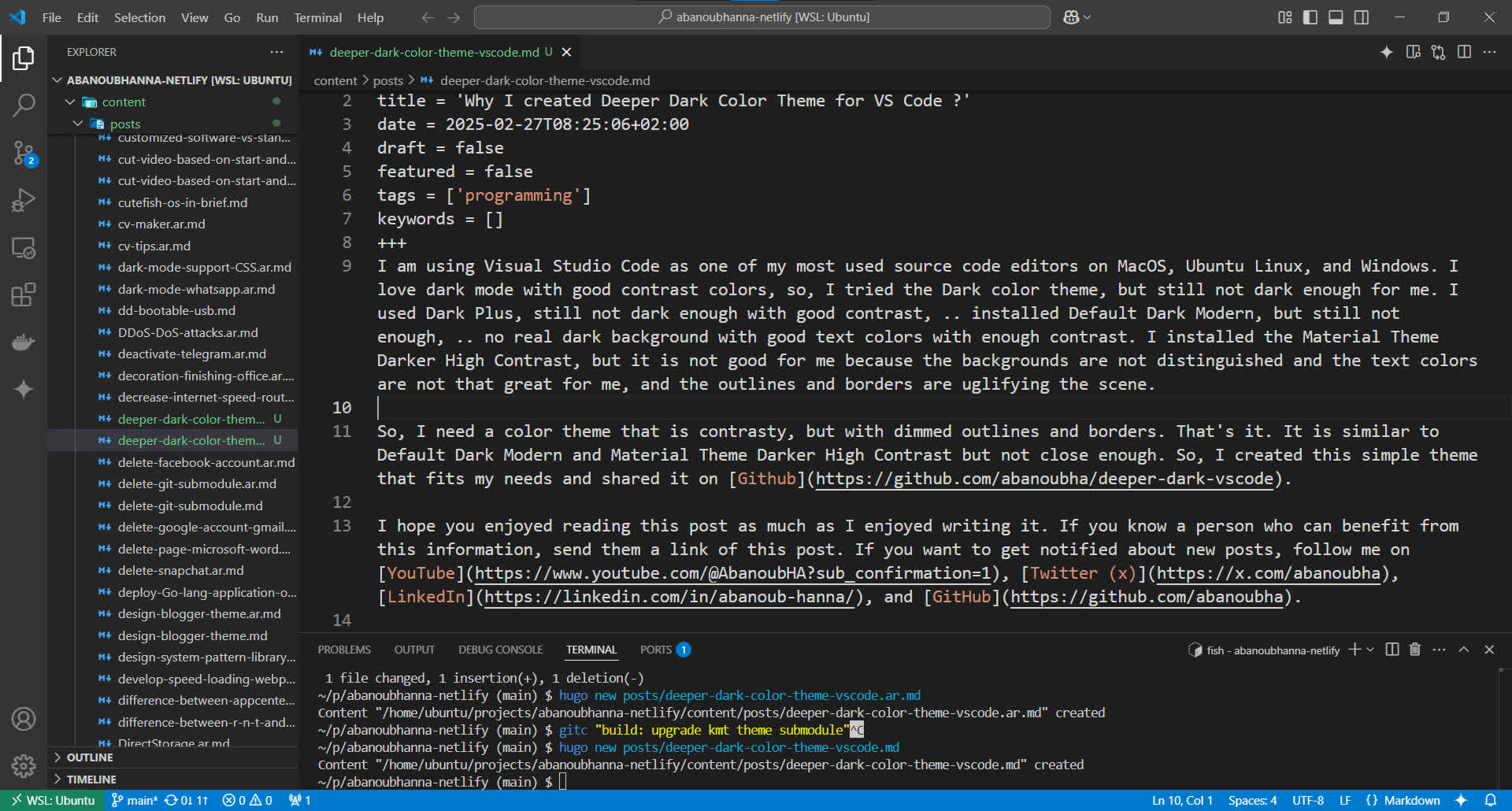
Task: Click WSL: Ubuntu remote indicator
Action: pyautogui.click(x=52, y=801)
